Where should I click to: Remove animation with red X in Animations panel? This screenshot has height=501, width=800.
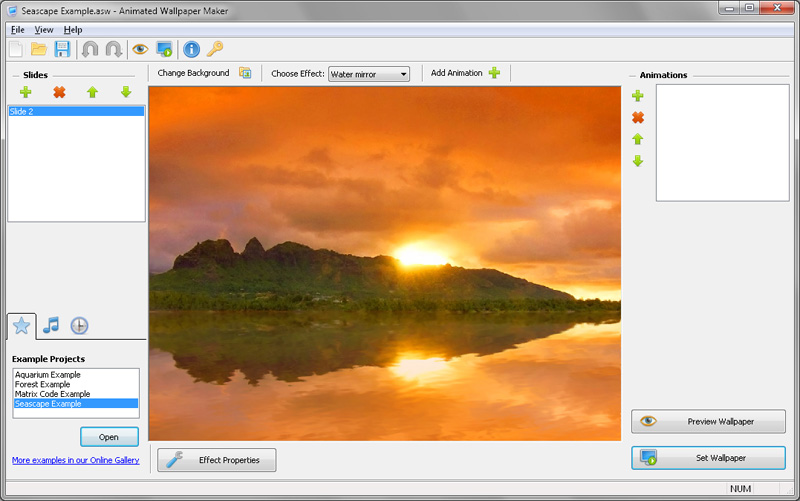tap(638, 118)
